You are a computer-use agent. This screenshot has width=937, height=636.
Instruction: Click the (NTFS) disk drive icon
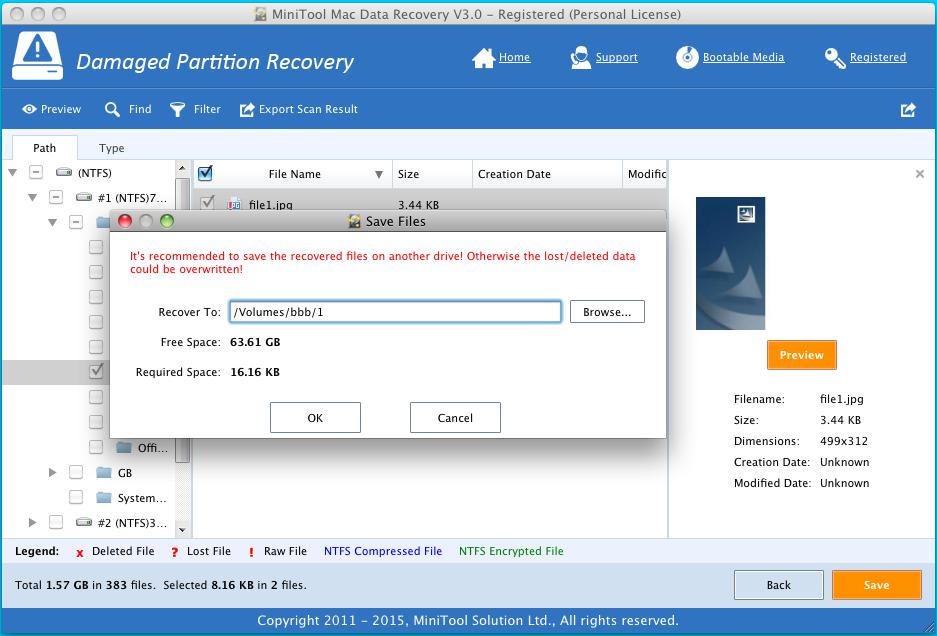click(x=64, y=173)
